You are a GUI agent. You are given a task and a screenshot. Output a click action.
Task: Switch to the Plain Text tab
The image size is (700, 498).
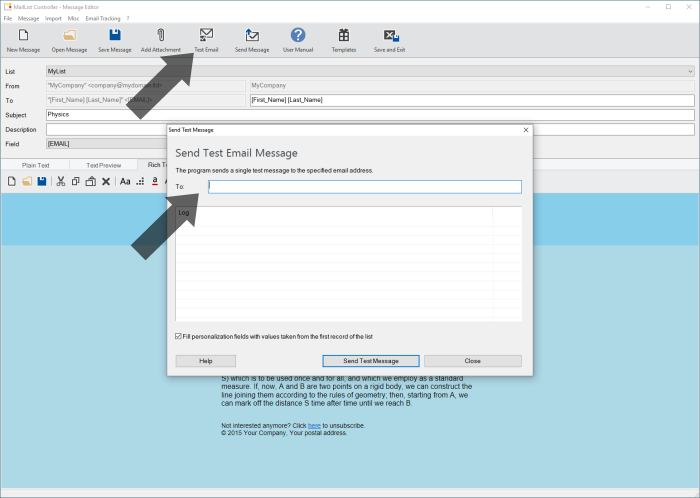click(x=36, y=165)
